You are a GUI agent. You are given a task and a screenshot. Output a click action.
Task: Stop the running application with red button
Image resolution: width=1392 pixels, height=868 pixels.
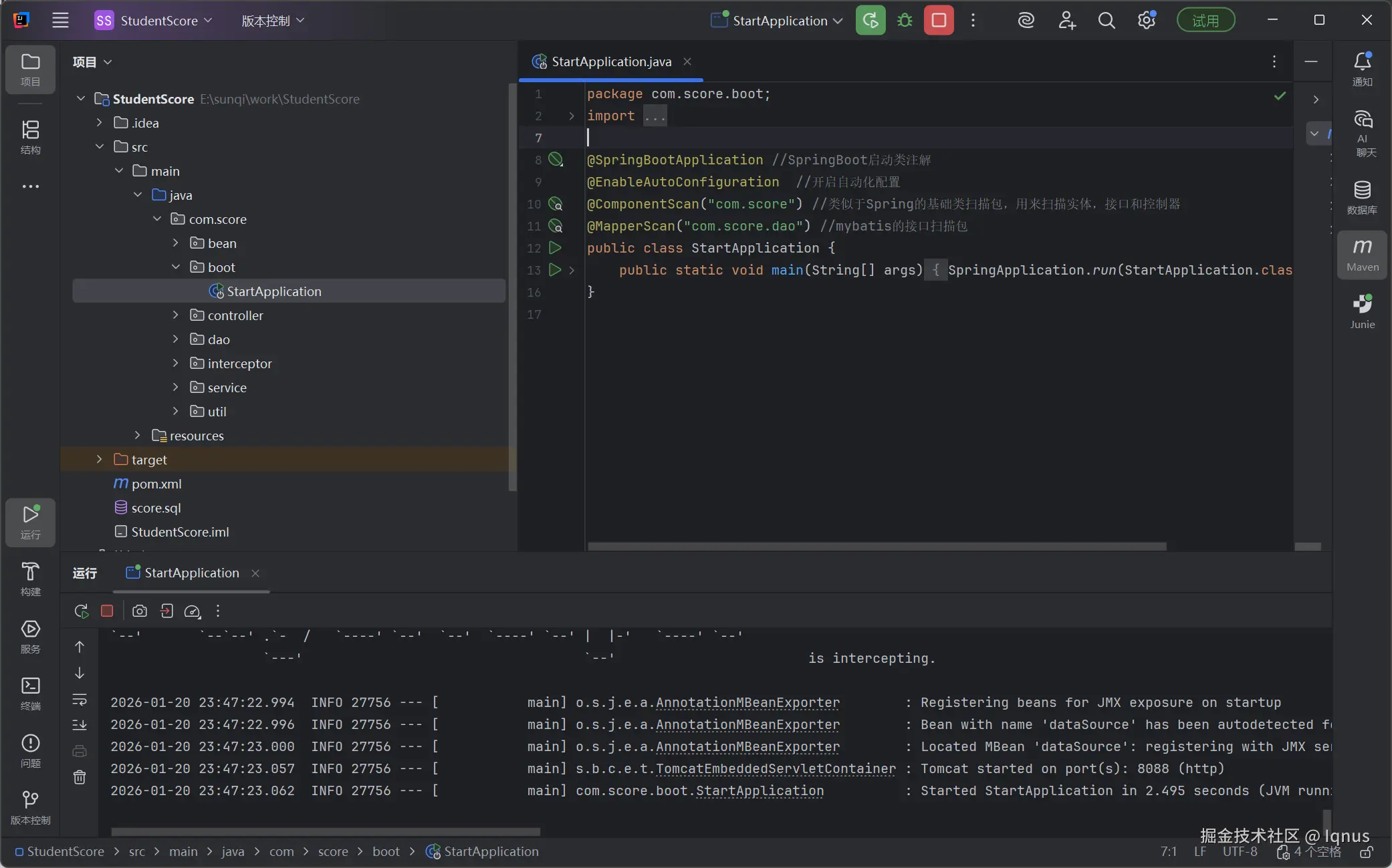click(939, 21)
